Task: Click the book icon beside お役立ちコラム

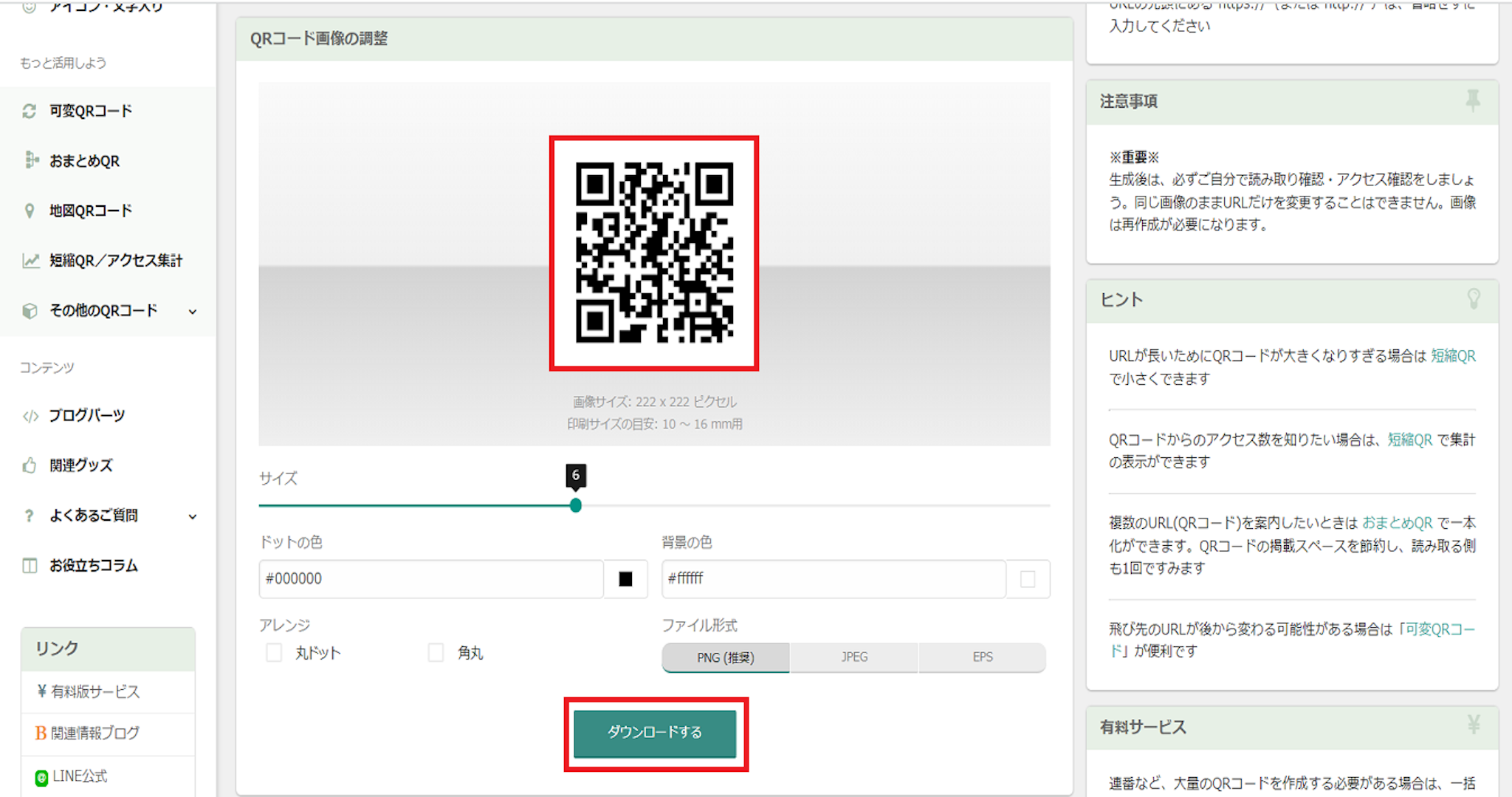Action: coord(30,566)
